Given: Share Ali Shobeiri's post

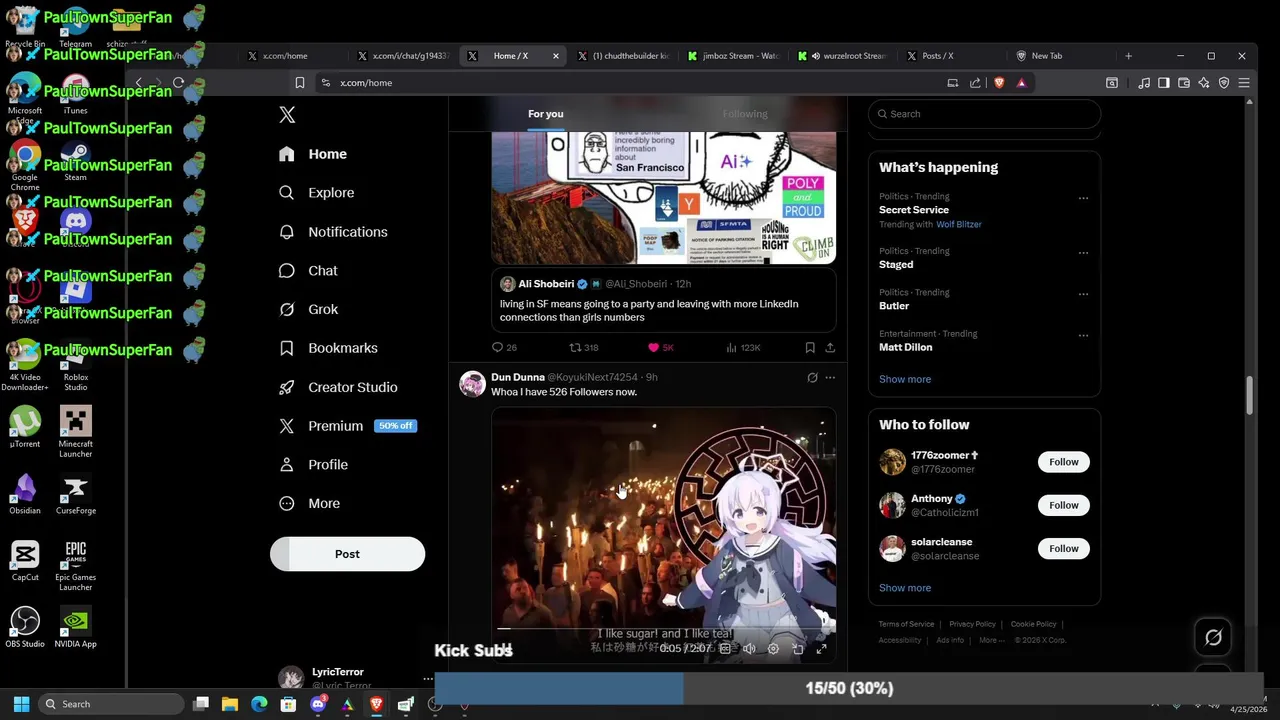Looking at the screenshot, I should pos(830,348).
